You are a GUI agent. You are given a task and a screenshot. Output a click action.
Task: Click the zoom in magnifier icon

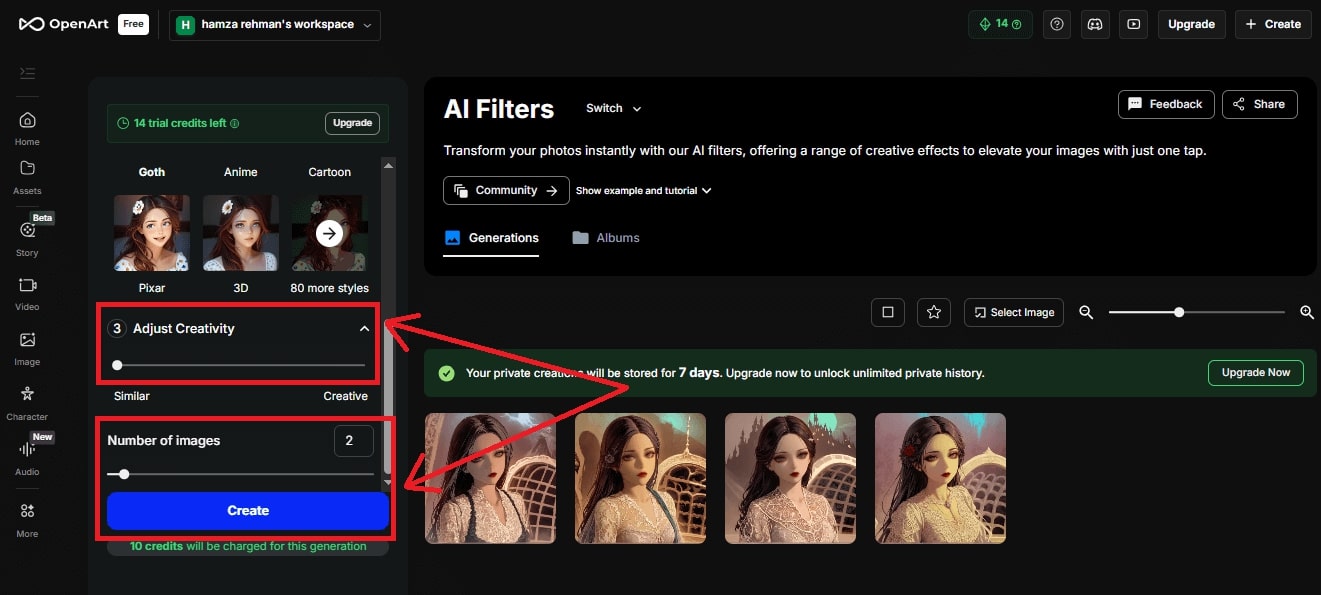1307,312
